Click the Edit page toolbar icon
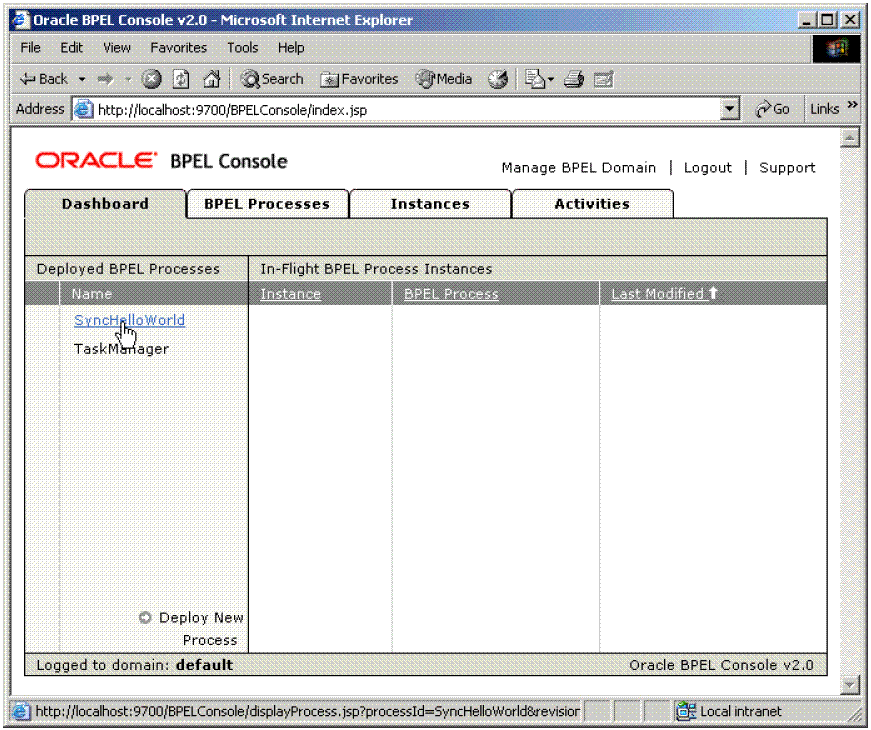Viewport: 871px width, 730px height. pos(603,79)
